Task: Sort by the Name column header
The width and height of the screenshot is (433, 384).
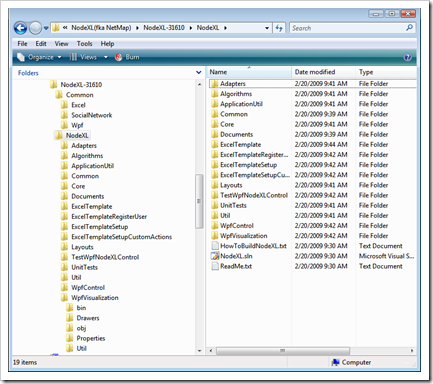Action: point(249,72)
